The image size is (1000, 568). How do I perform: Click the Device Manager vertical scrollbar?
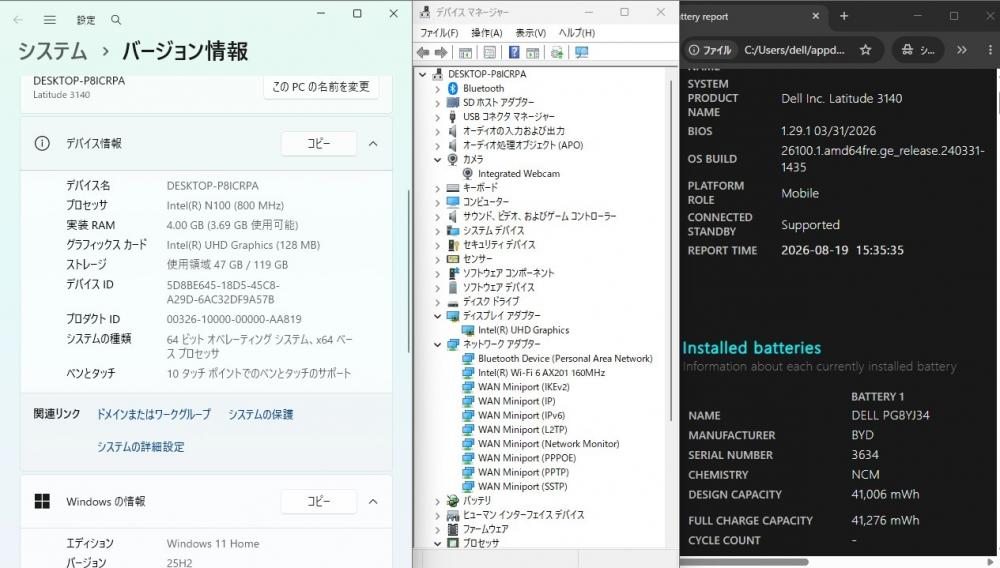[672, 249]
